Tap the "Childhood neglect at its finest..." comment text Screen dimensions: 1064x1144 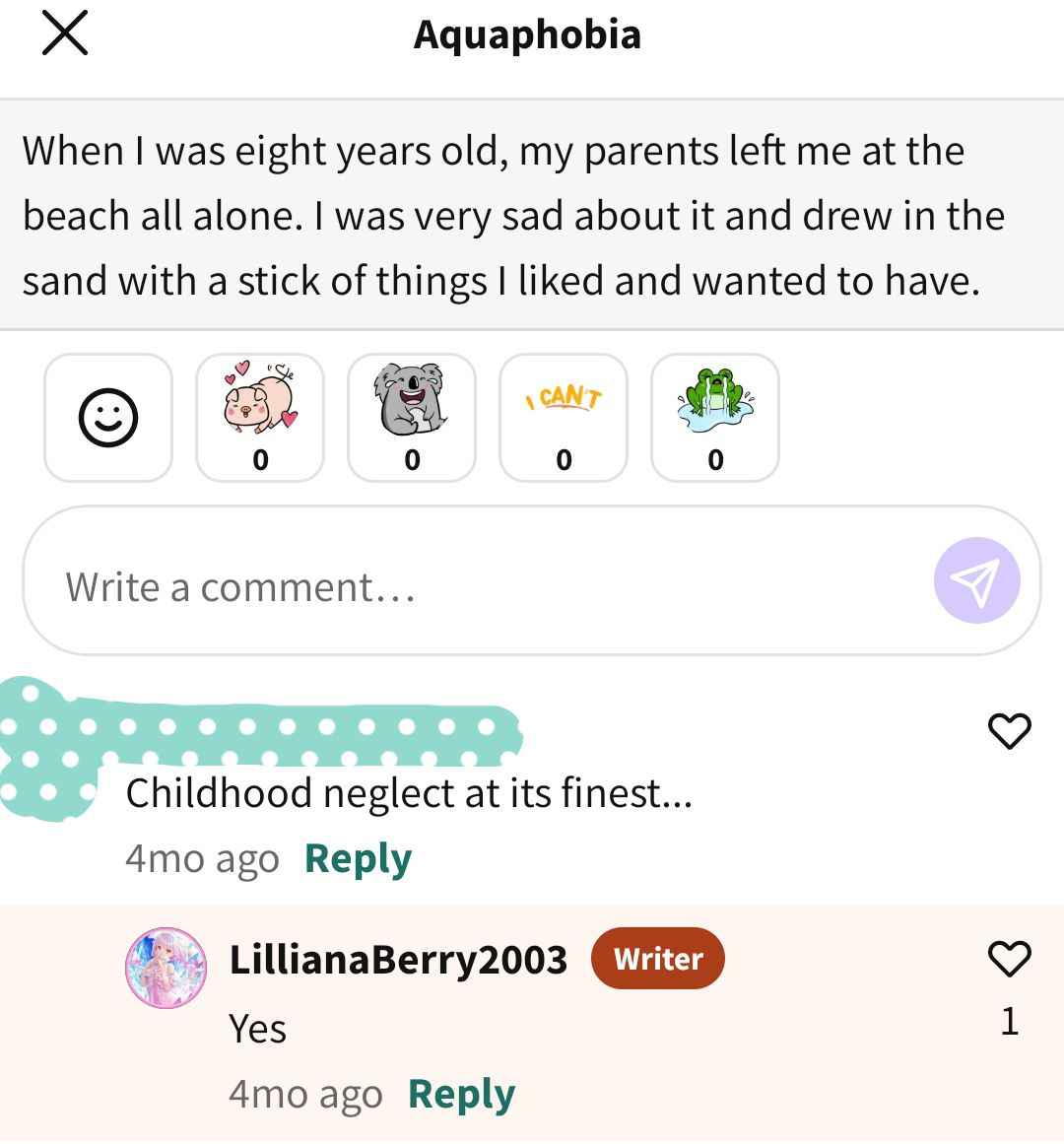tap(409, 793)
